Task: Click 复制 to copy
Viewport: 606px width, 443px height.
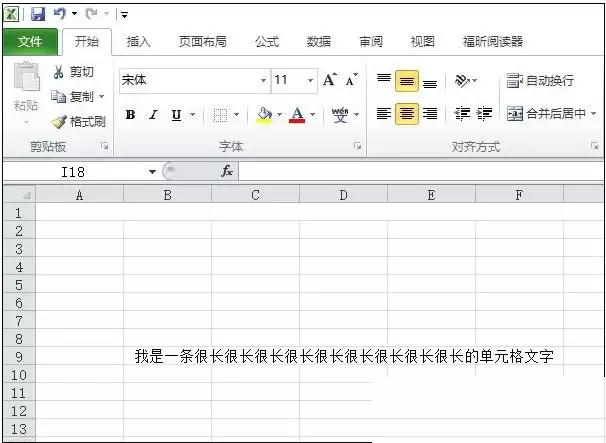Action: coord(73,97)
